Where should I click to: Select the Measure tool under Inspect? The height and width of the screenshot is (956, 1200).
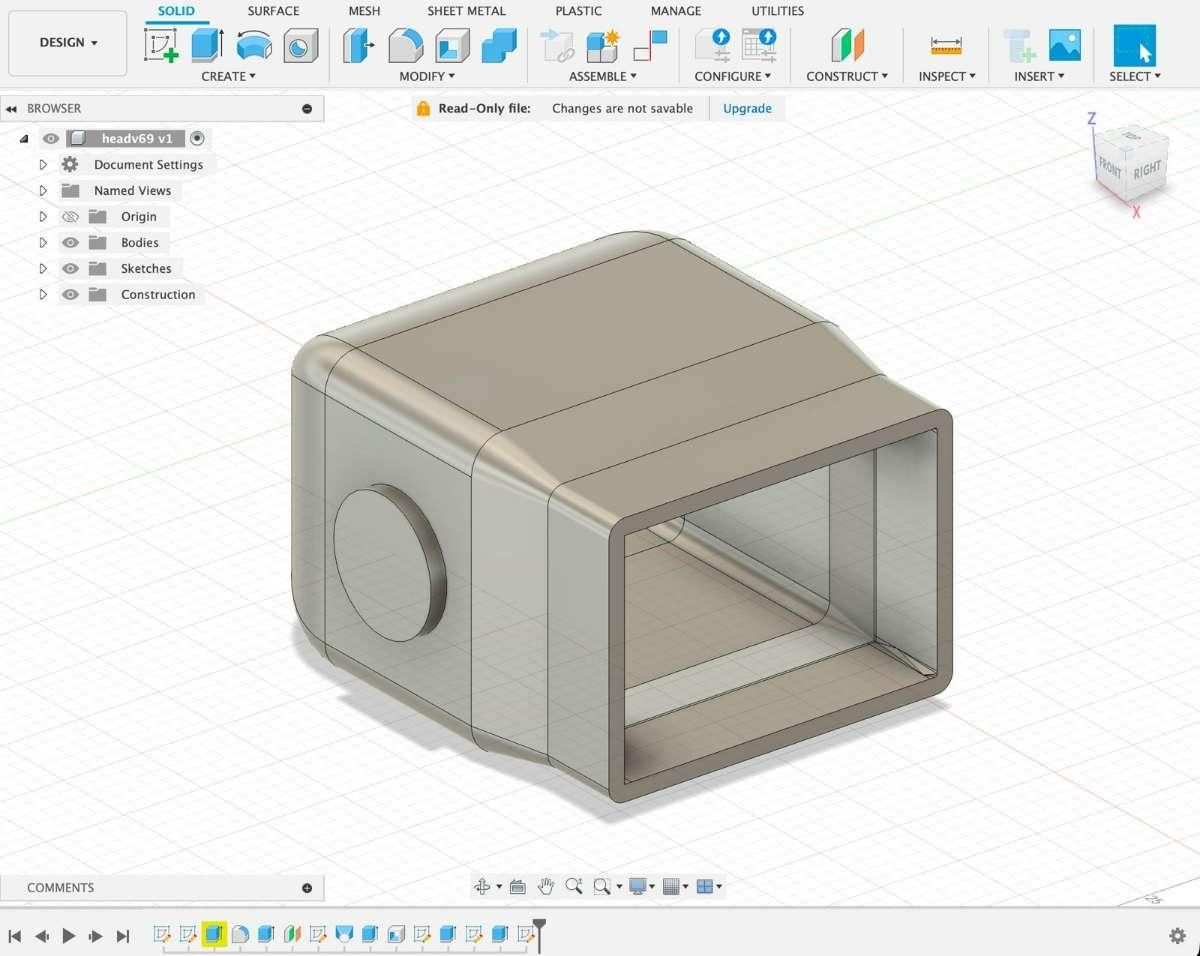[945, 45]
